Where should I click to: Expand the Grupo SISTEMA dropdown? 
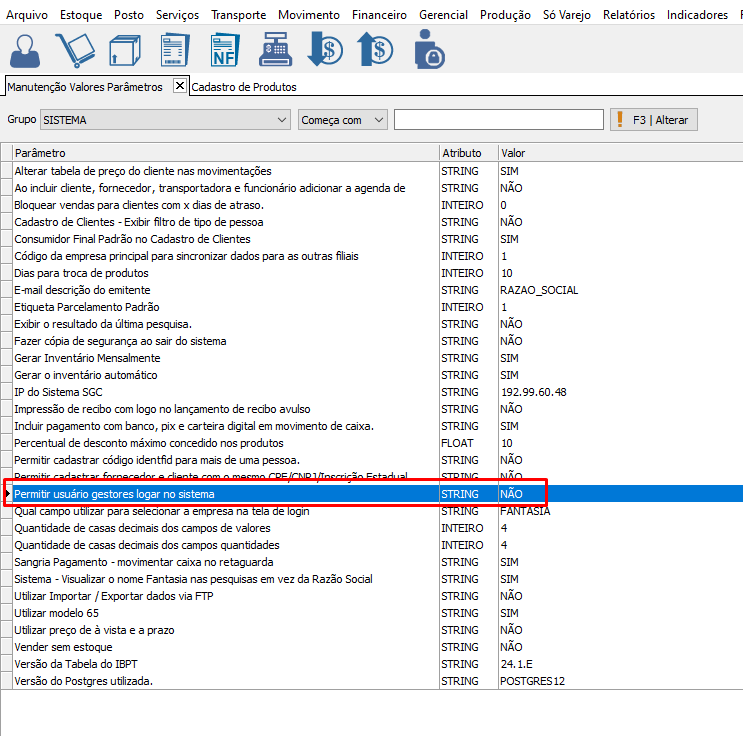(x=280, y=120)
